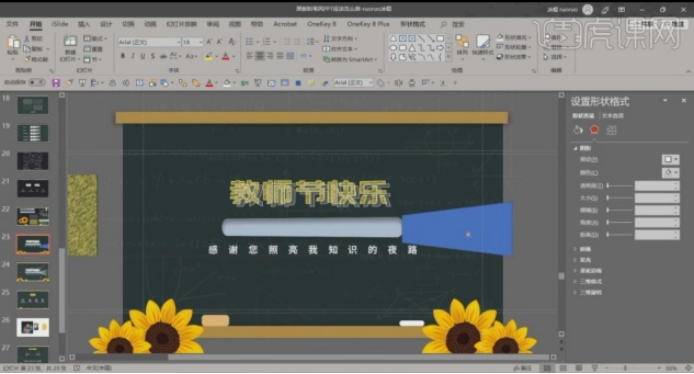
Task: Underline text with U button
Action: pos(143,56)
